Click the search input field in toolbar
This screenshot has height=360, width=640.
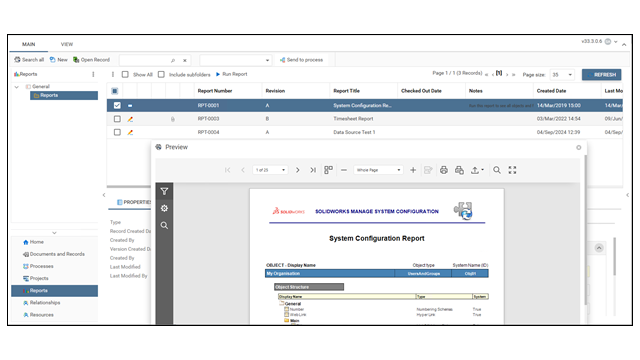pos(144,60)
